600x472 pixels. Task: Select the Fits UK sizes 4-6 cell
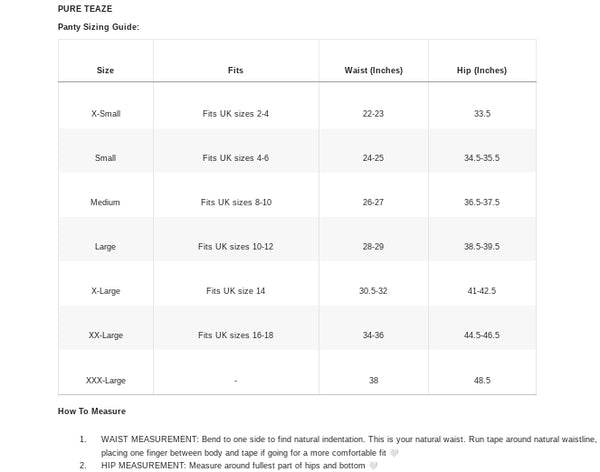coord(235,159)
